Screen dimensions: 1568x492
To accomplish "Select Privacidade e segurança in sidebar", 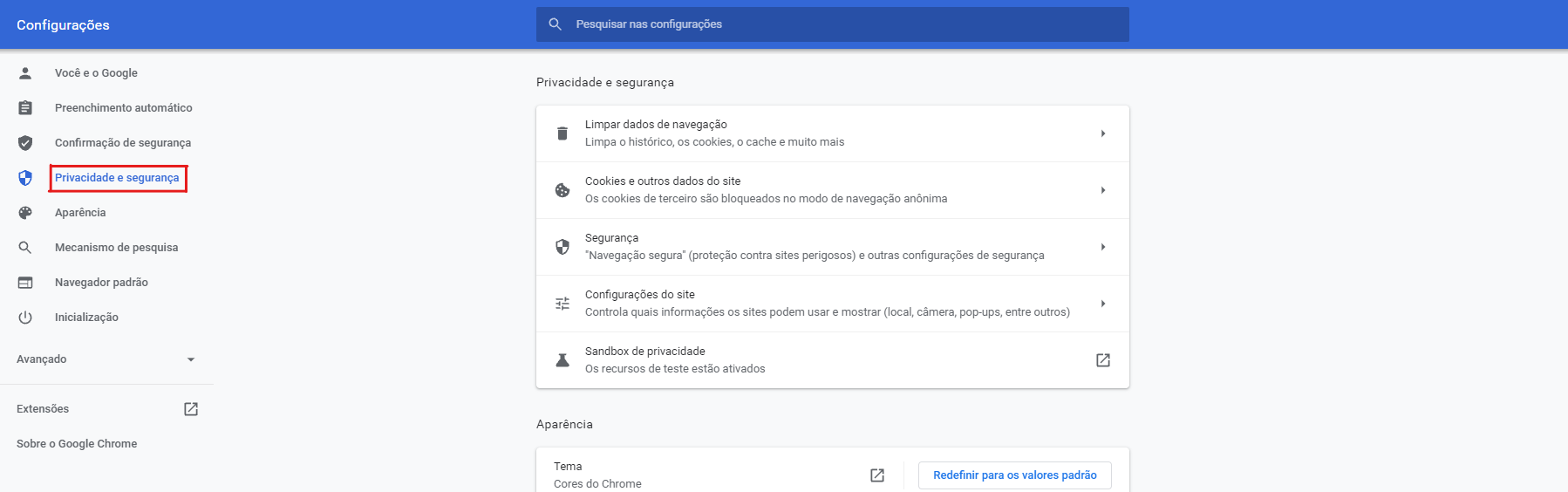I will 117,178.
